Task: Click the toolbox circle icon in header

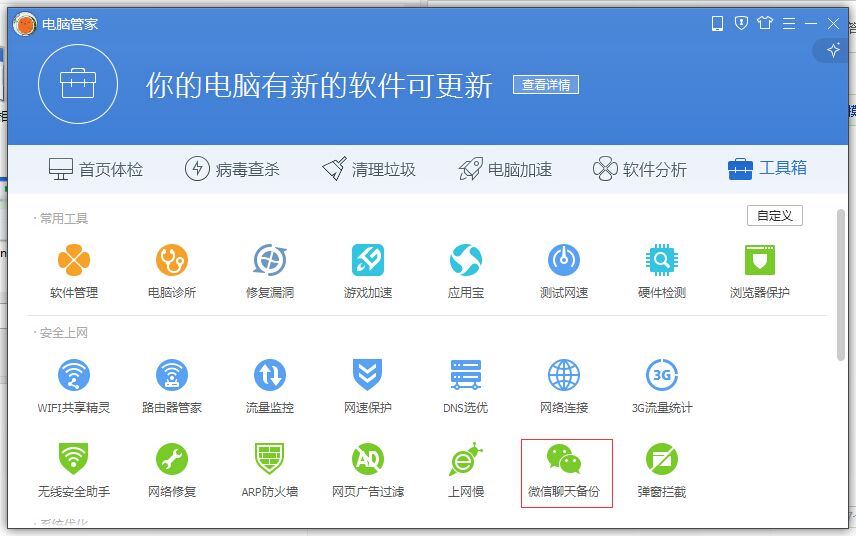Action: (x=78, y=84)
